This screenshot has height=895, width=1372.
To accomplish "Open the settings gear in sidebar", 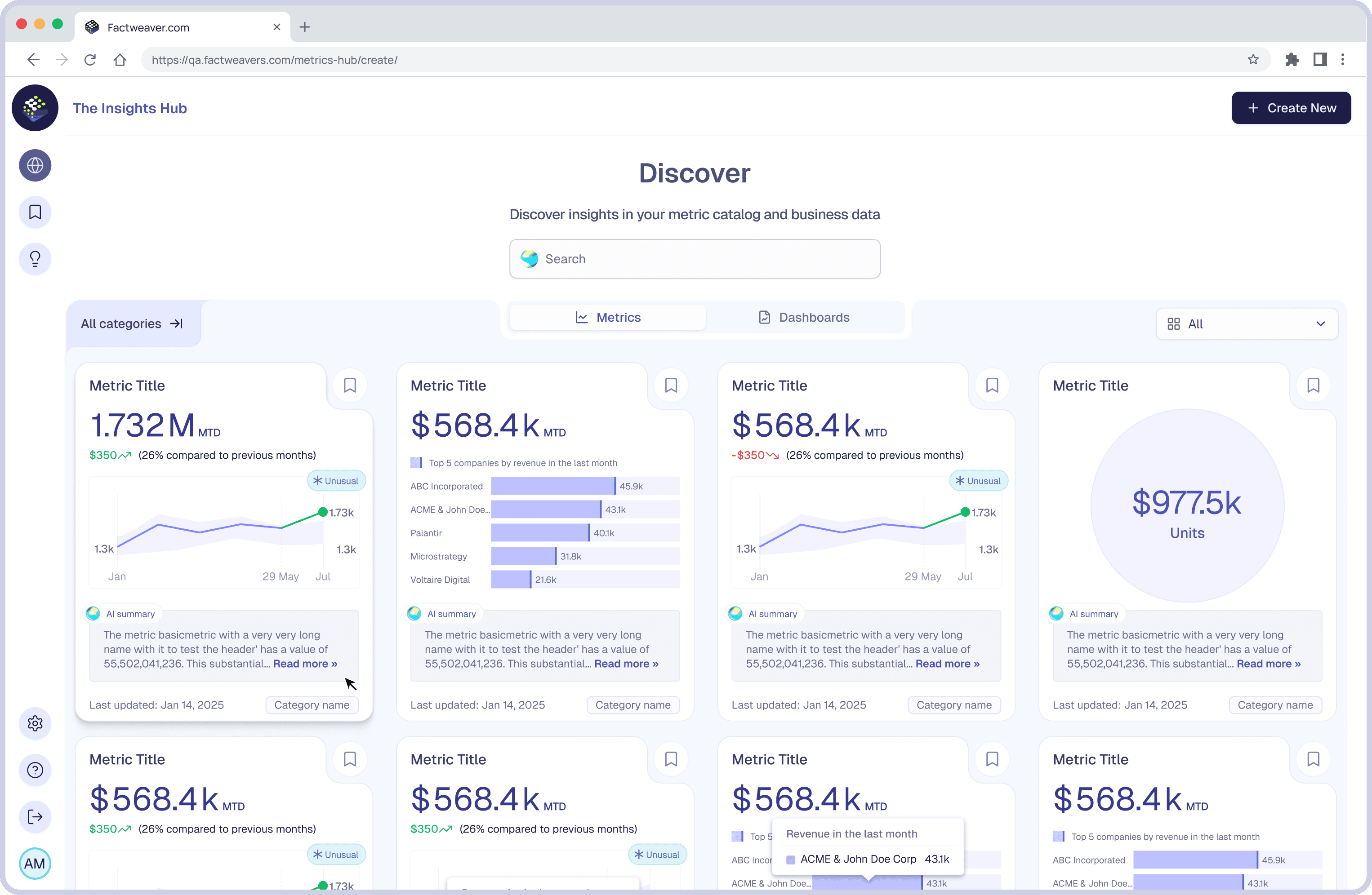I will (35, 723).
